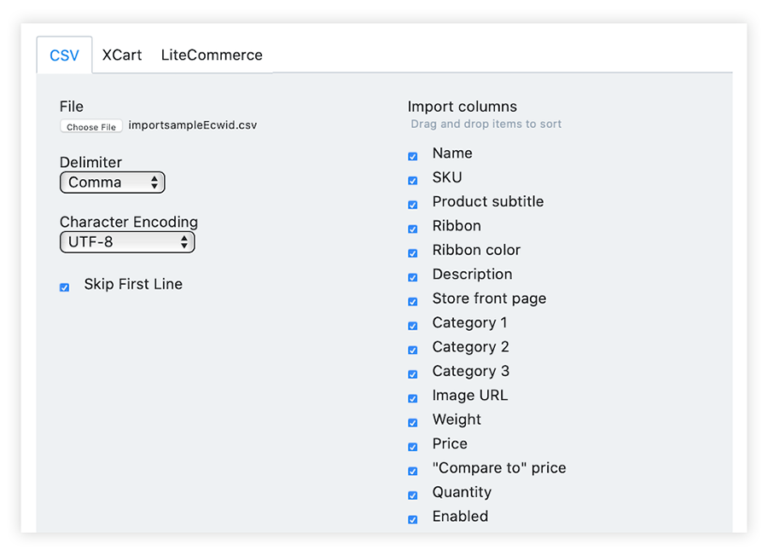
Task: Uncheck the Description column
Action: tap(413, 277)
